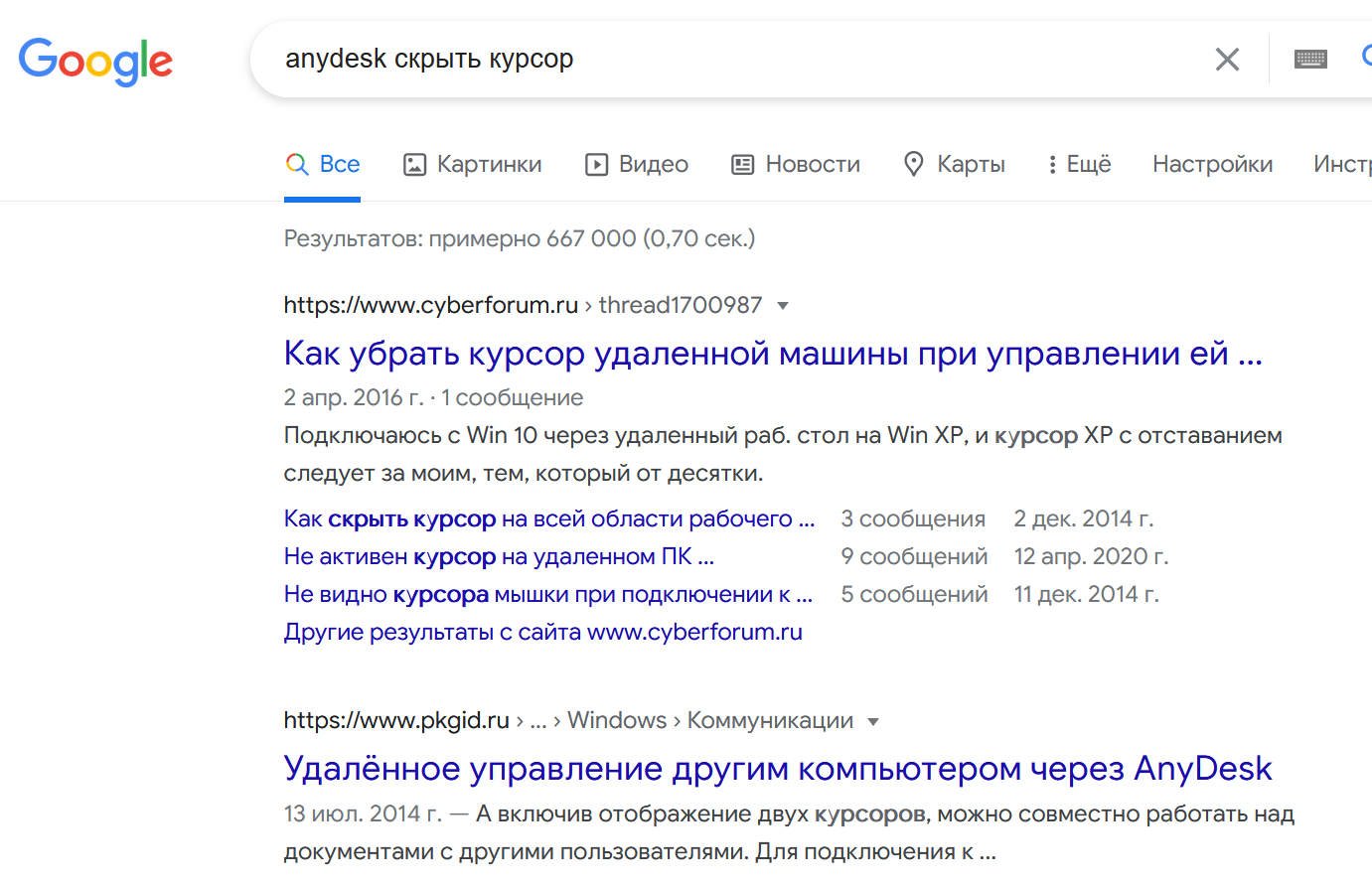Switch to the Новости tab
This screenshot has width=1372, height=887.
(796, 165)
